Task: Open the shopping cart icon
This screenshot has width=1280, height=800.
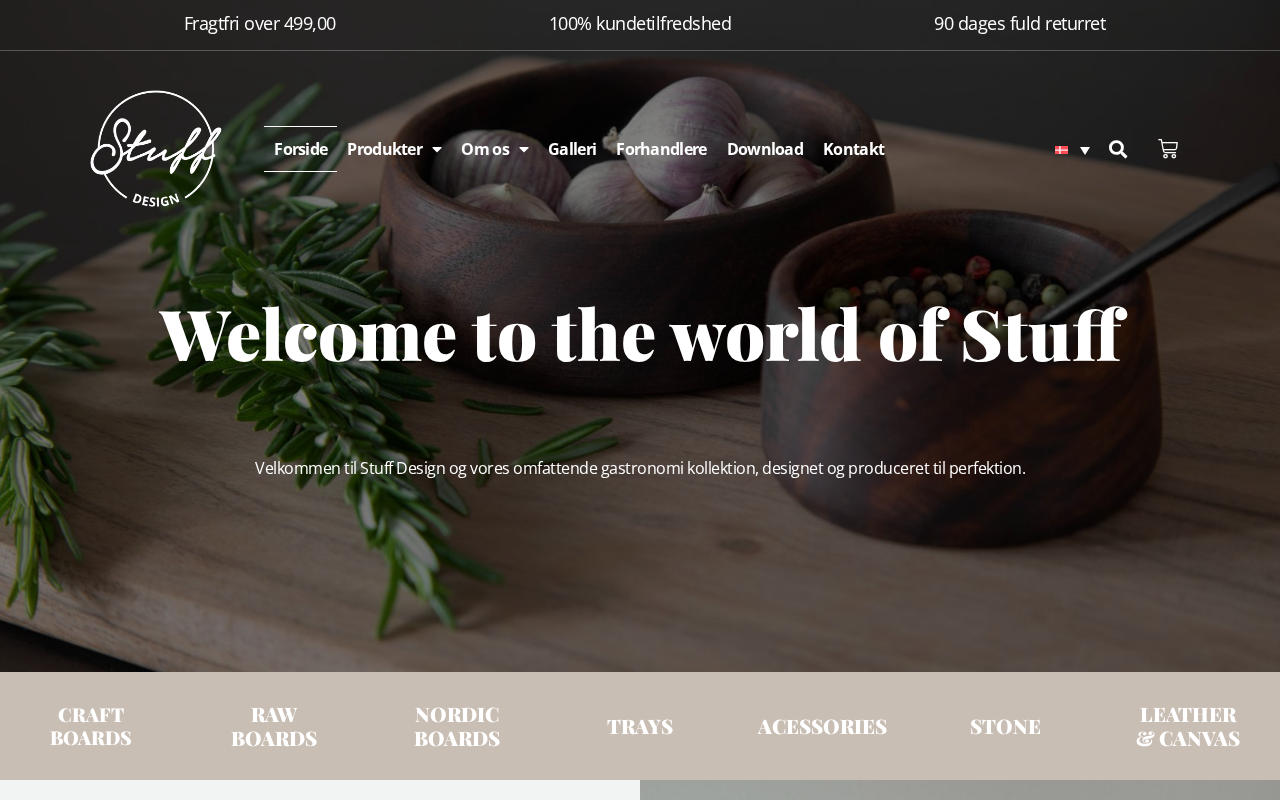Action: (x=1168, y=149)
